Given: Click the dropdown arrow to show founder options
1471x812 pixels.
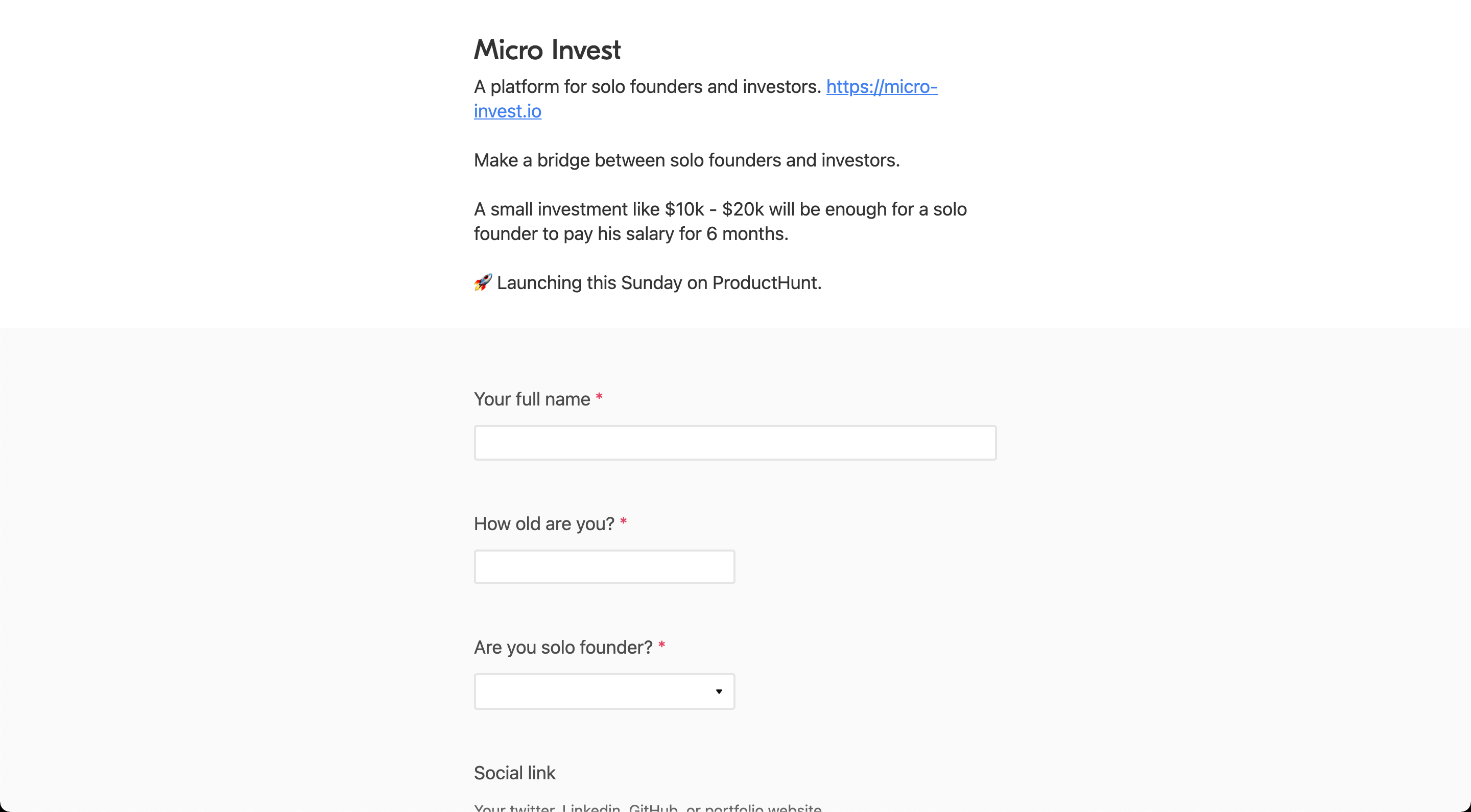Looking at the screenshot, I should point(718,691).
